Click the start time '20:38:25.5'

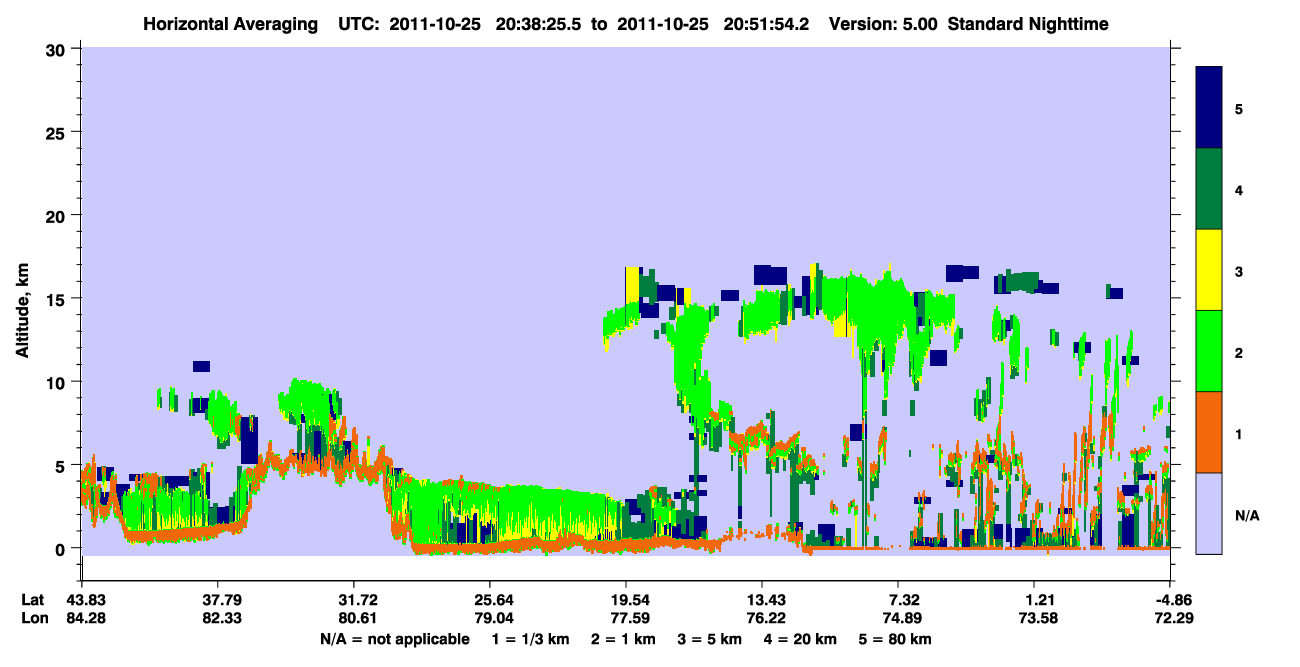point(540,23)
